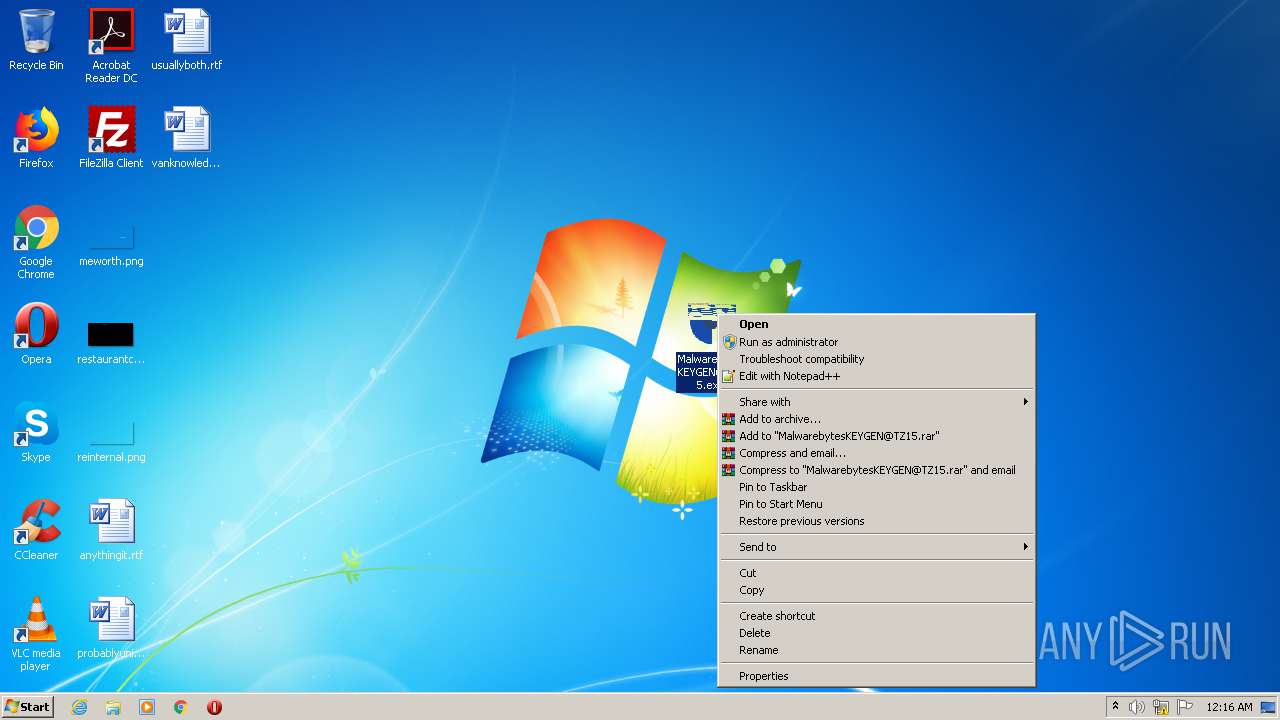Open the Recycle Bin desktop icon

point(36,40)
